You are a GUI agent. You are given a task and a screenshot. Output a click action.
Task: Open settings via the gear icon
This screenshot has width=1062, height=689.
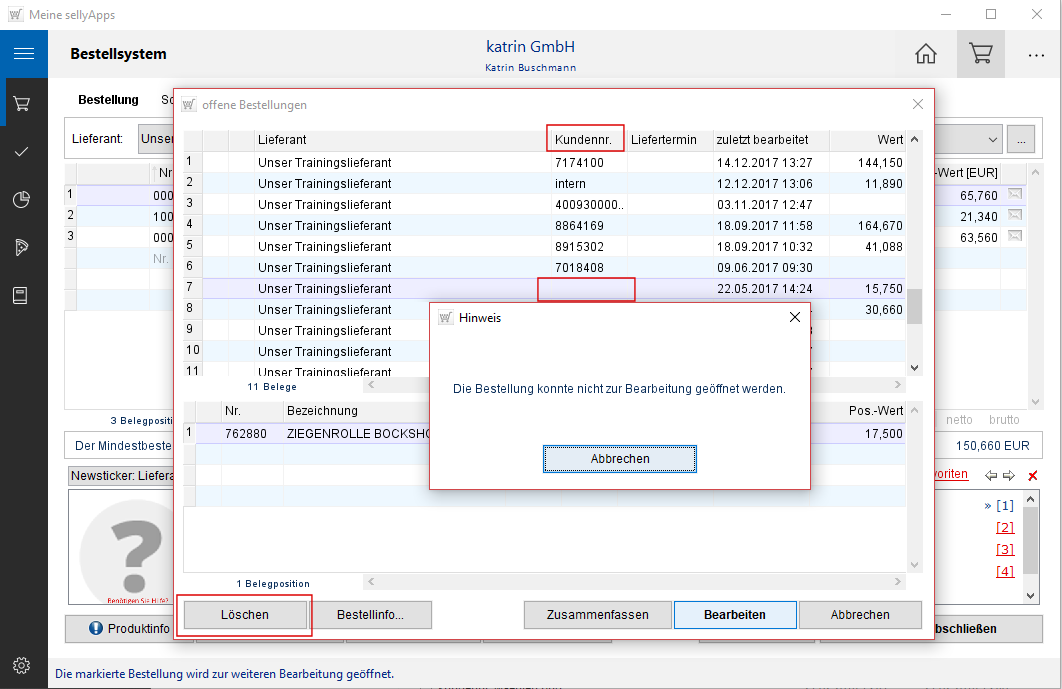[23, 665]
